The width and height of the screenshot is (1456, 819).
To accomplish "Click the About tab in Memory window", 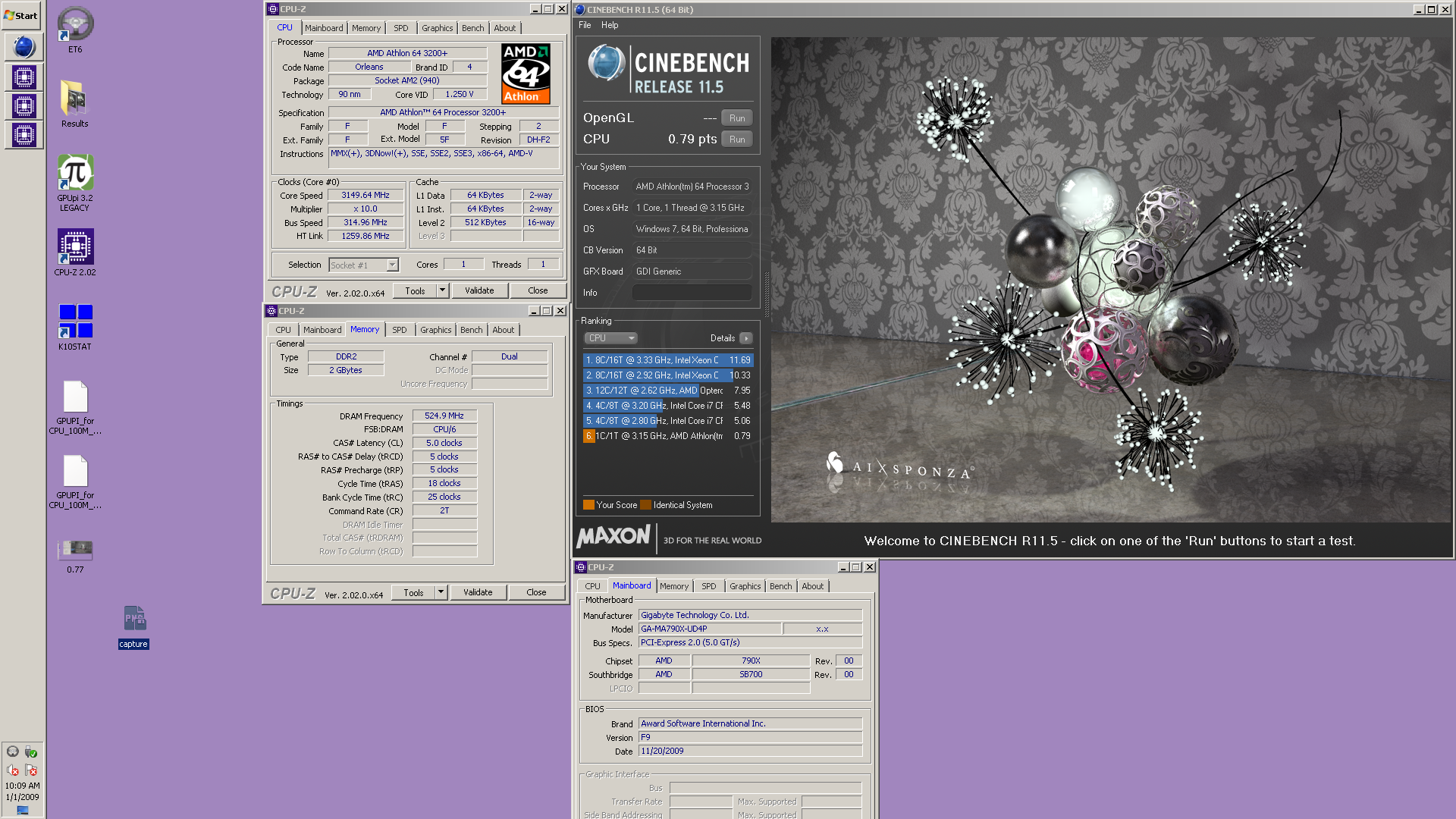I will (504, 330).
